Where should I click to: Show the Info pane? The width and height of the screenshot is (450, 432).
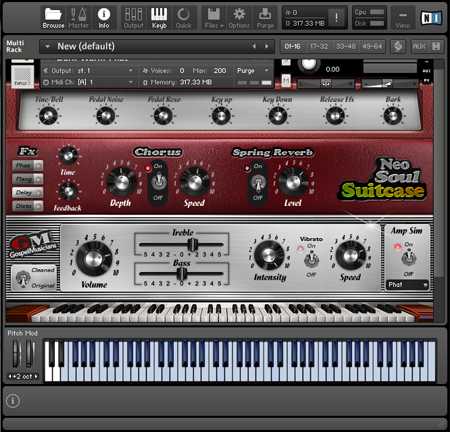[104, 18]
